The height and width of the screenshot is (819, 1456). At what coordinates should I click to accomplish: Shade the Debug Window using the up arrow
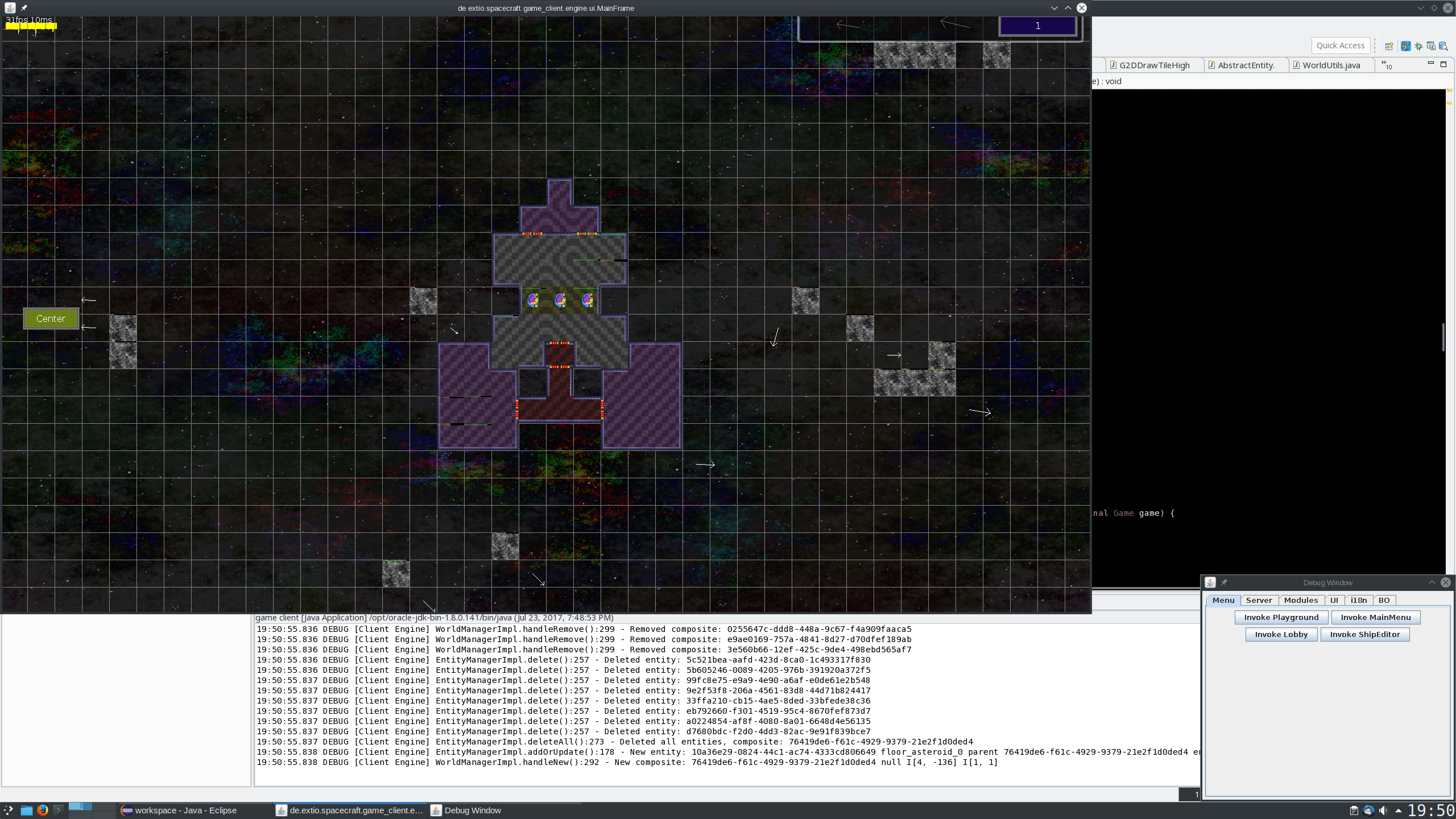pyautogui.click(x=1432, y=582)
